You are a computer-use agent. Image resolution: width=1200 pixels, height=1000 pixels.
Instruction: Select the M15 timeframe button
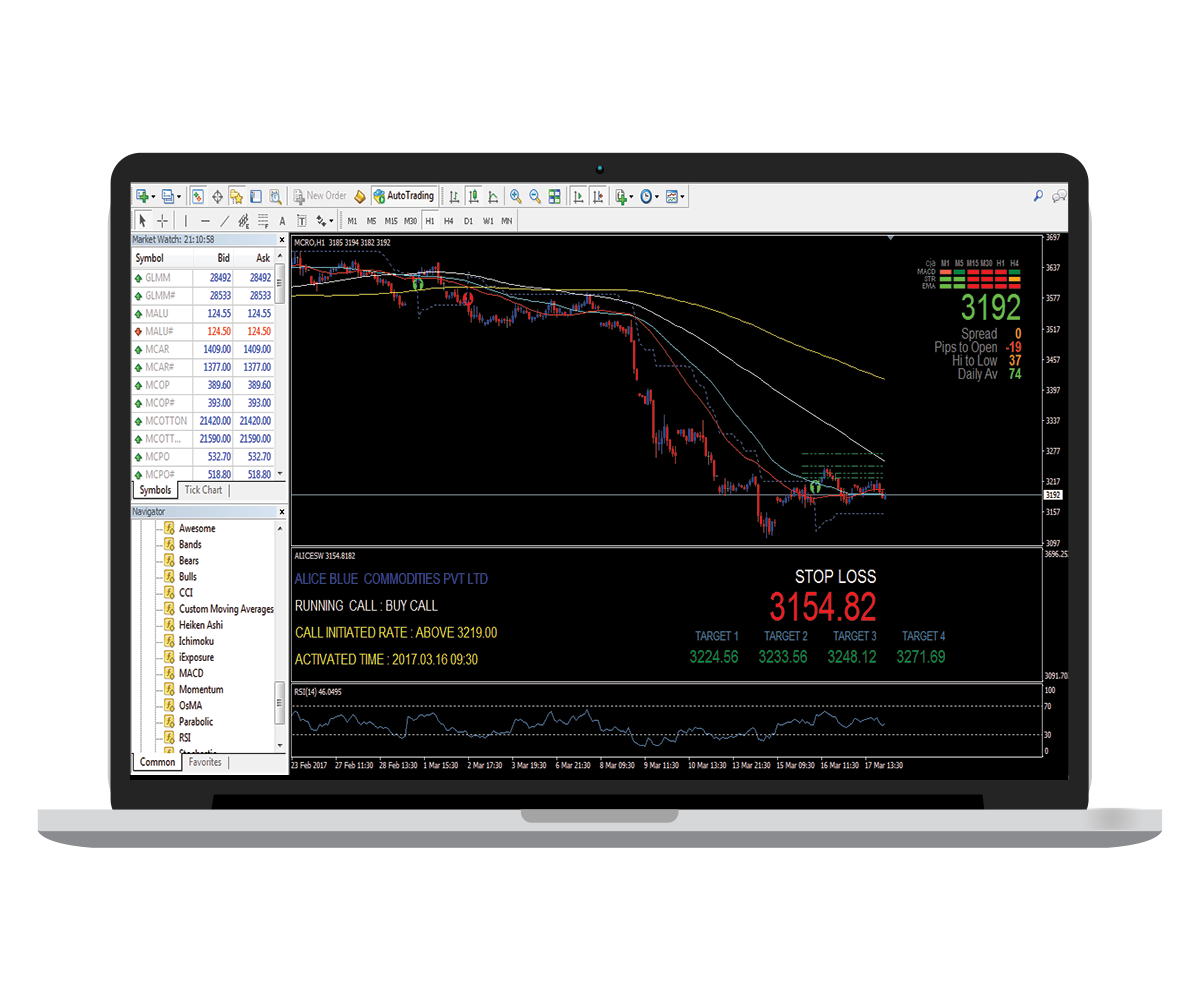click(x=390, y=221)
